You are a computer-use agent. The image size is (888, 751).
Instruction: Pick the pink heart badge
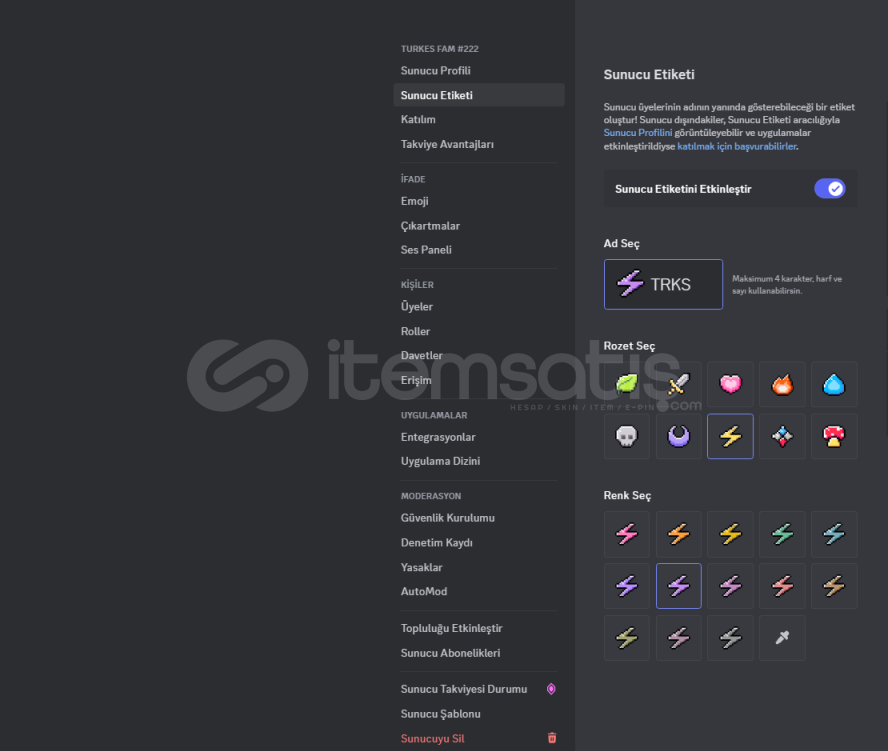coord(730,385)
